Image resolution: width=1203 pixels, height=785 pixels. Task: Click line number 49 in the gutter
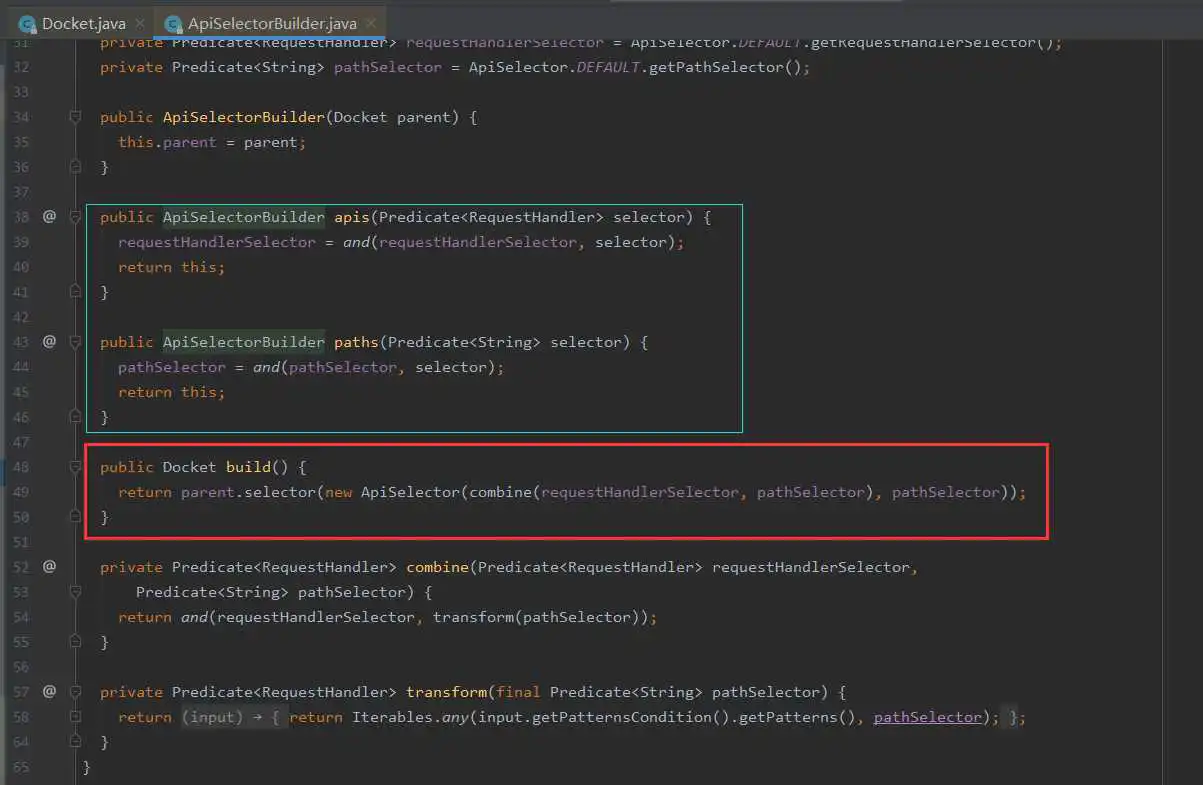[21, 492]
